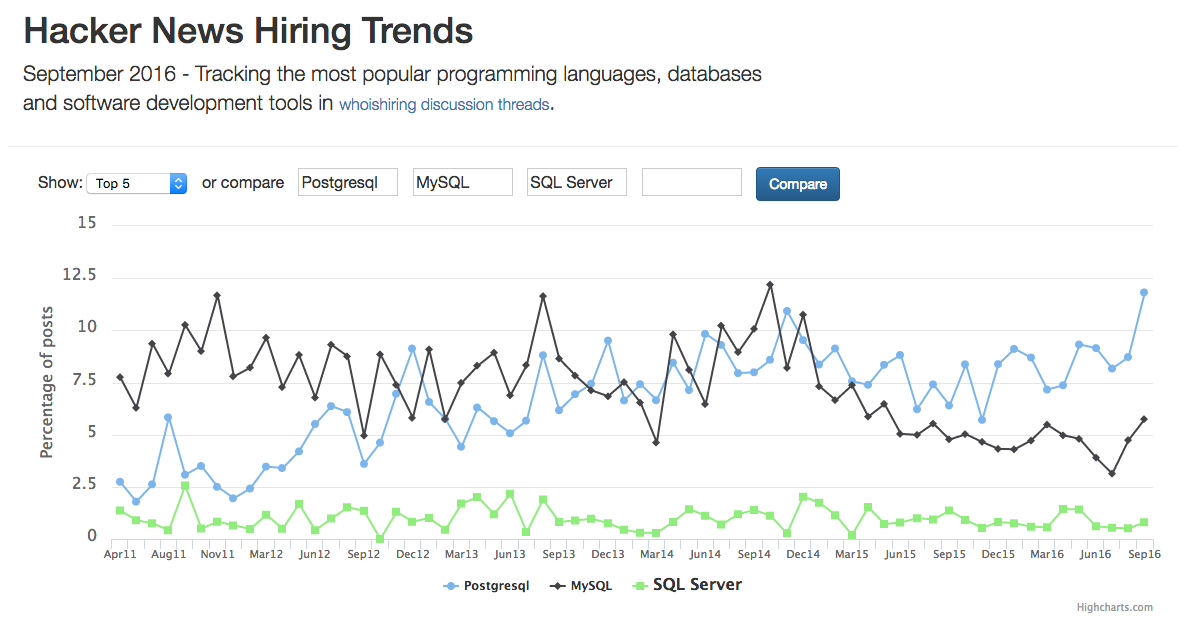The width and height of the screenshot is (1181, 629).
Task: Toggle MySQL series in the legend
Action: coord(581,585)
